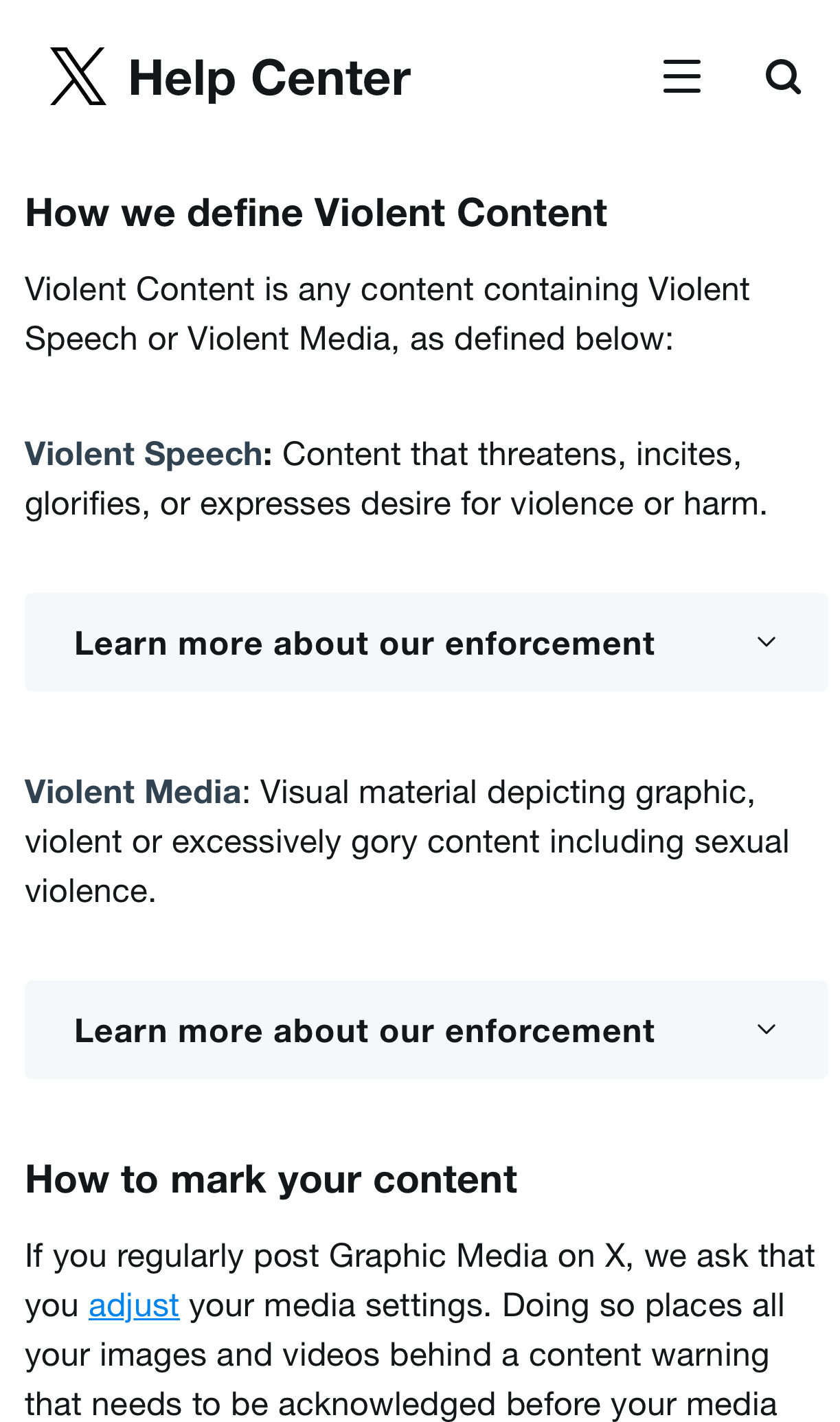Expand chevron under Violent Speech definition
The height and width of the screenshot is (1422, 840).
click(x=766, y=642)
